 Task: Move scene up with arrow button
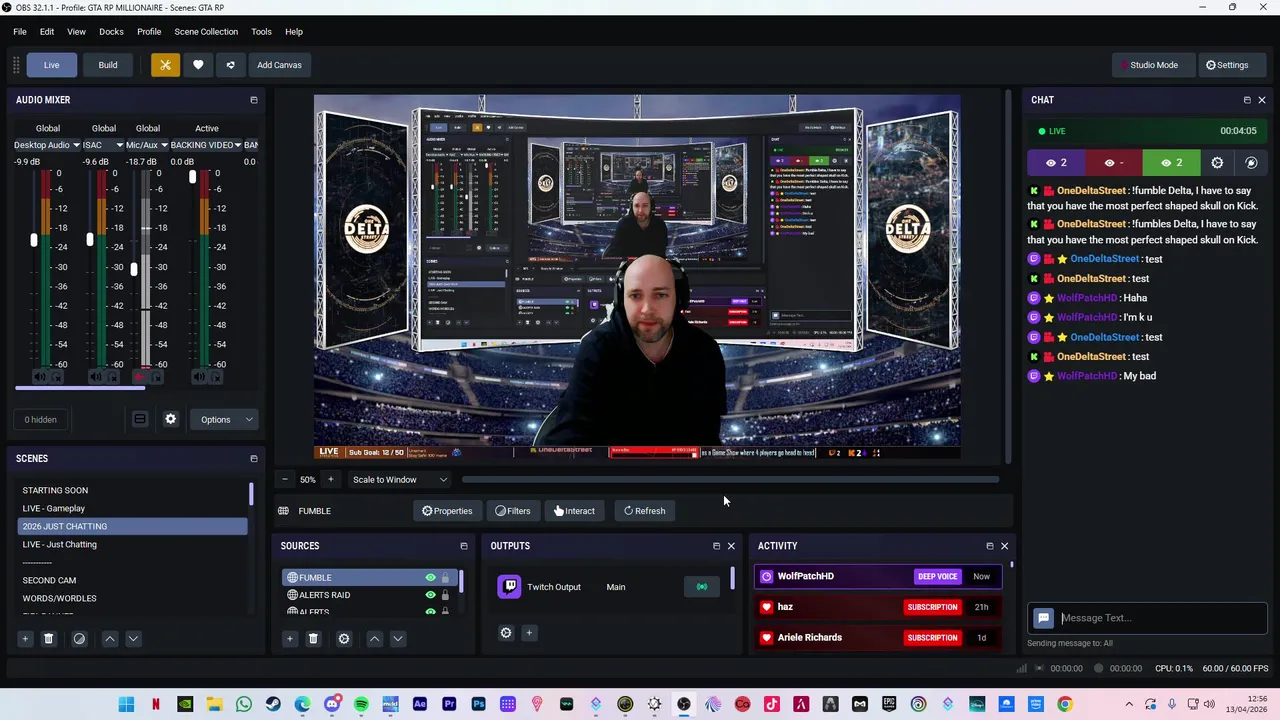pos(110,639)
